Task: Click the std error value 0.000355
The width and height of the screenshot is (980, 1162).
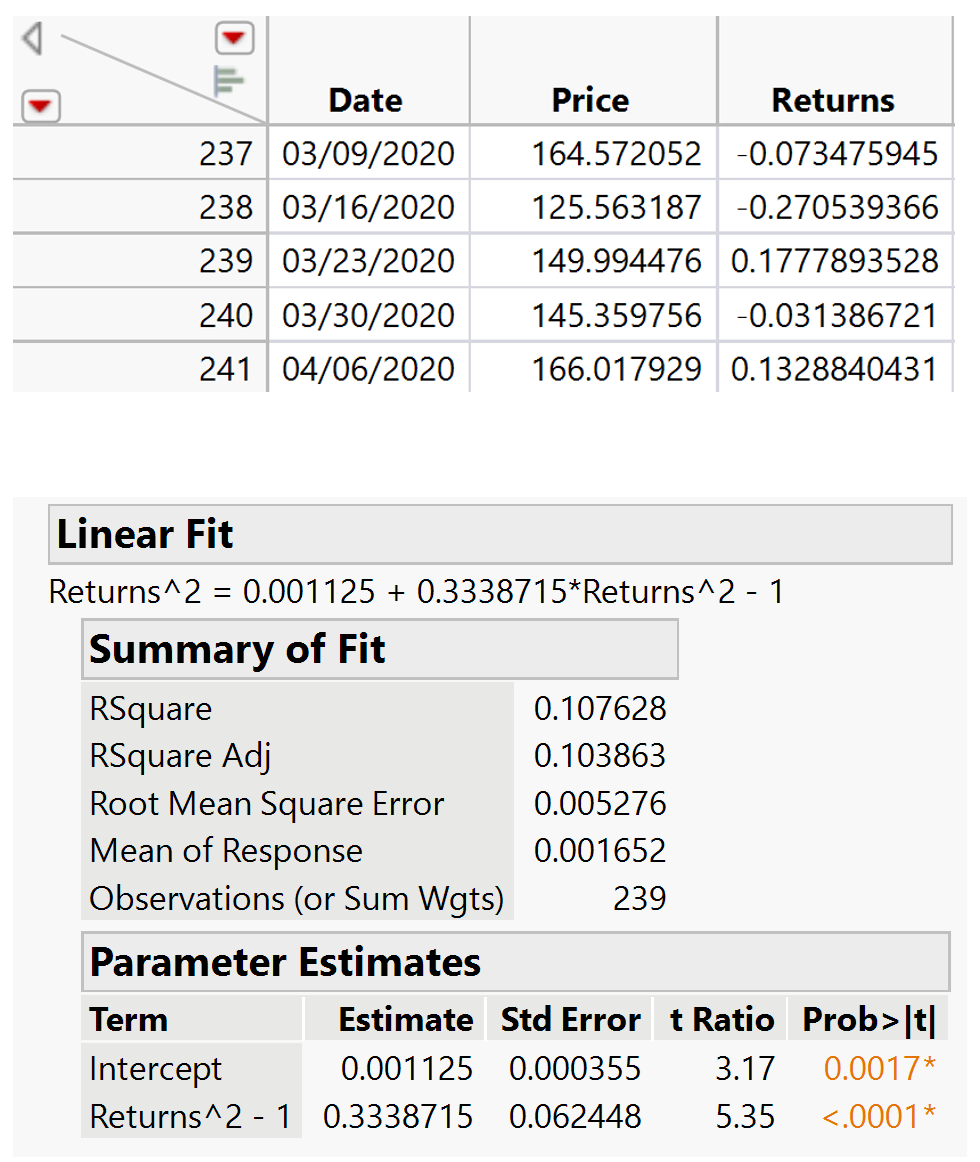Action: 575,1069
